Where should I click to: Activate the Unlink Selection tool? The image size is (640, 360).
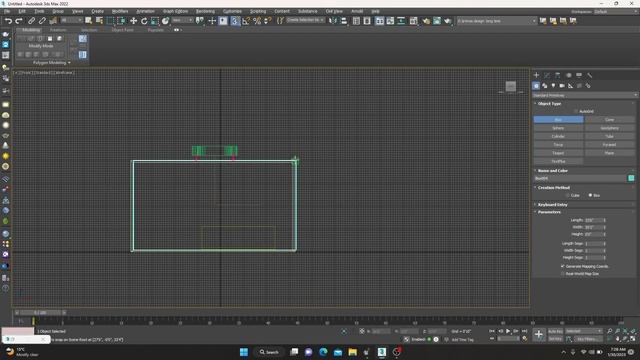tap(42, 21)
